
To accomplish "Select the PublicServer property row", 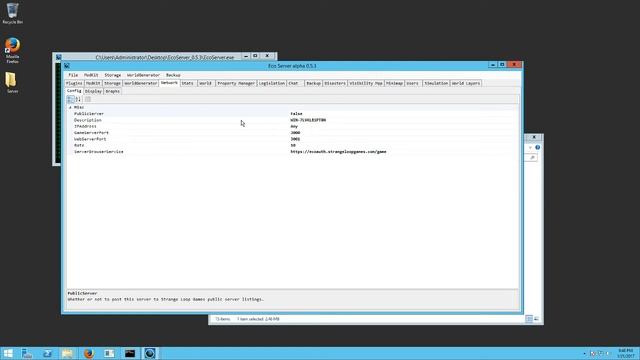I will pos(293,113).
